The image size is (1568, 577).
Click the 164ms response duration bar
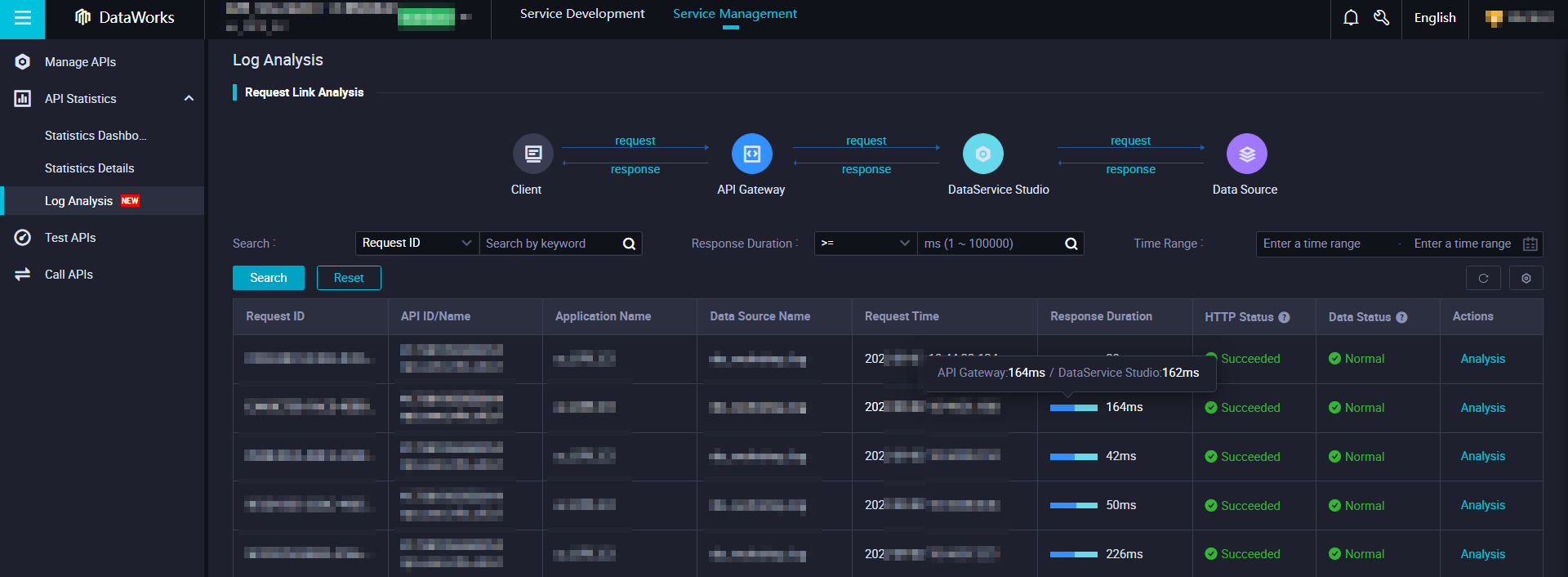[x=1073, y=408]
